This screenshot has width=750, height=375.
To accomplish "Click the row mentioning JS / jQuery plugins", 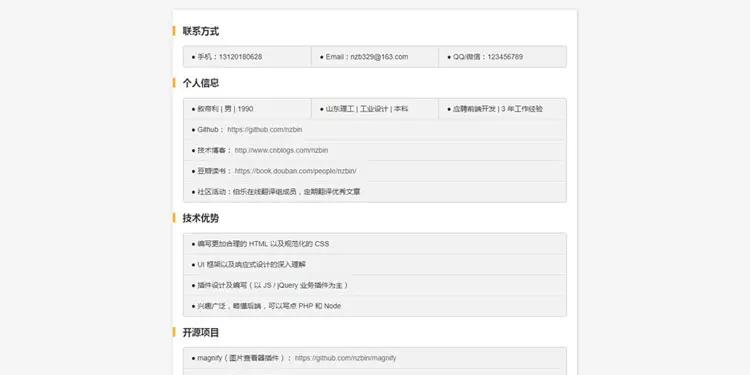I will tap(375, 285).
